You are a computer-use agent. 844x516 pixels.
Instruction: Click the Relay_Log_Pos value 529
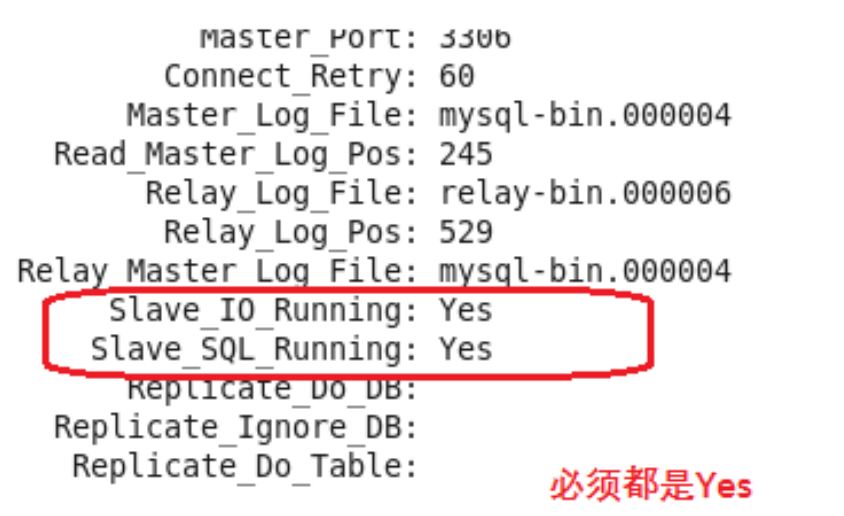click(x=466, y=232)
